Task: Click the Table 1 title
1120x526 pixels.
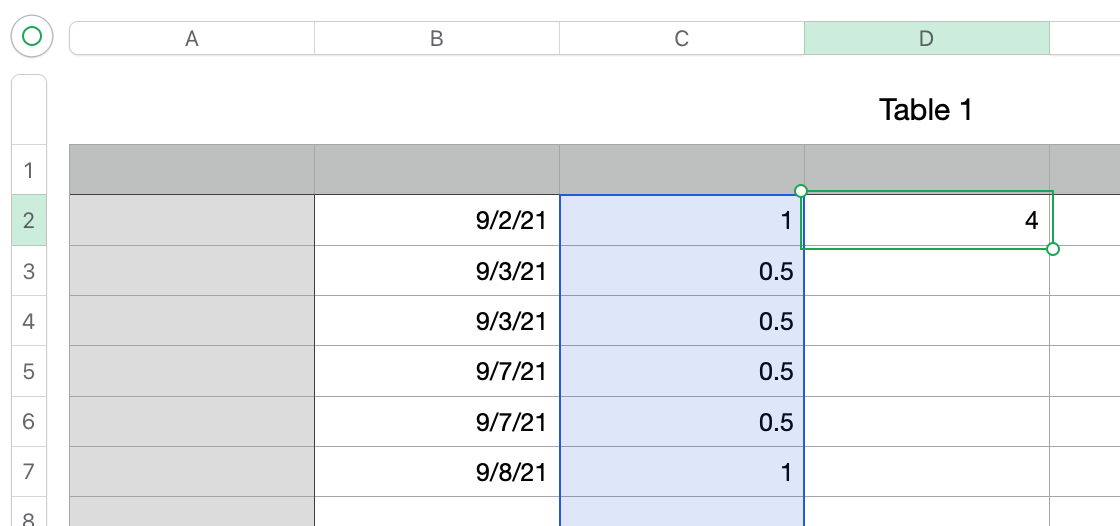Action: click(925, 110)
